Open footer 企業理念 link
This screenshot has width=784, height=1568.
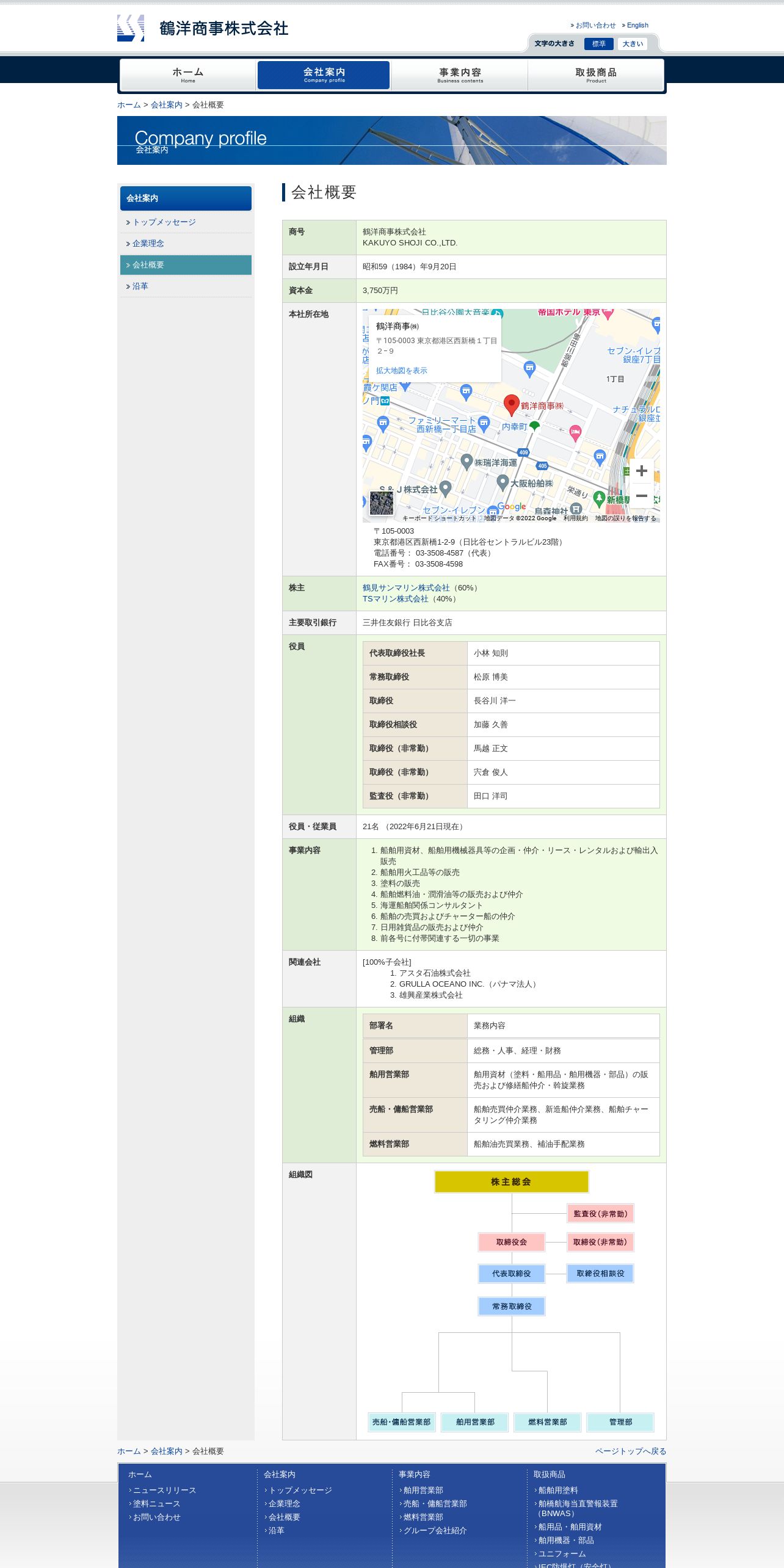click(285, 1504)
